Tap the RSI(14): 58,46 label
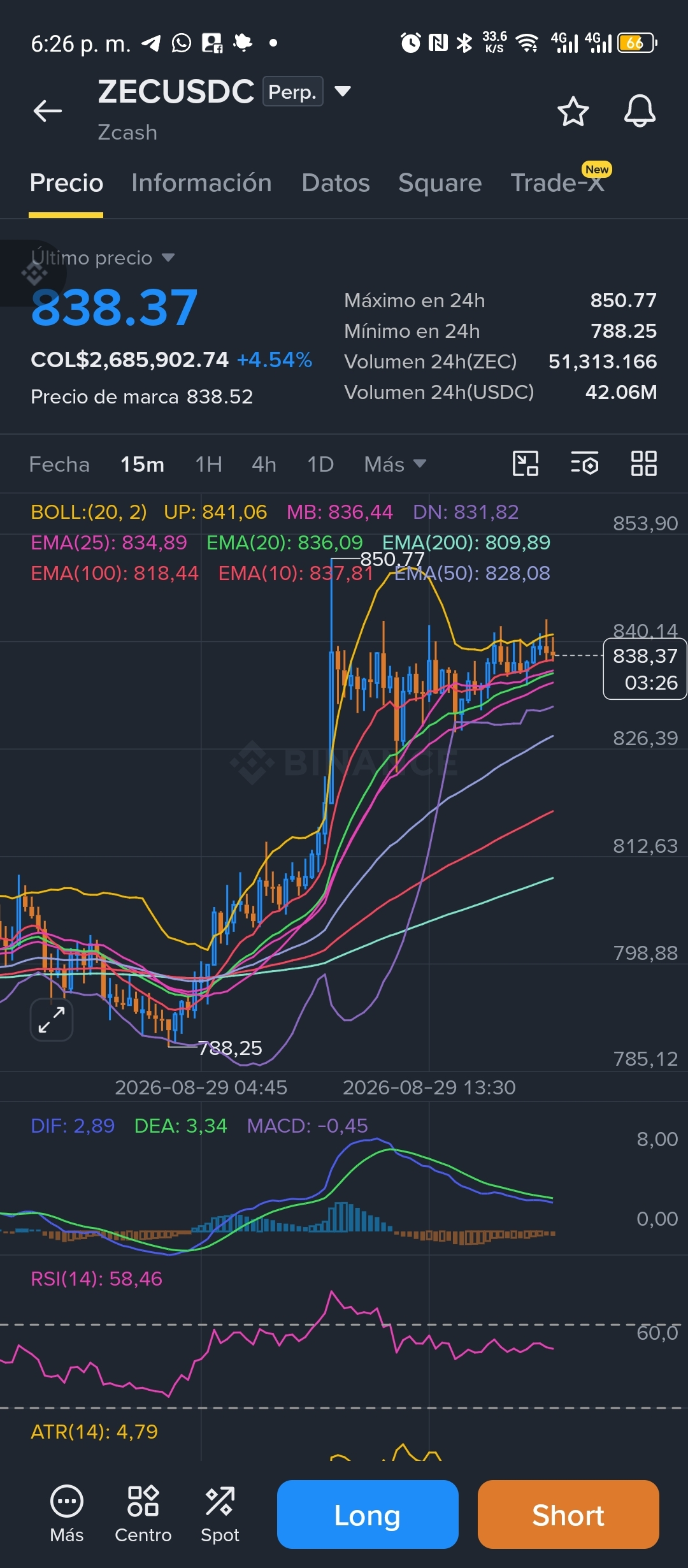688x1568 pixels. coord(96,1279)
